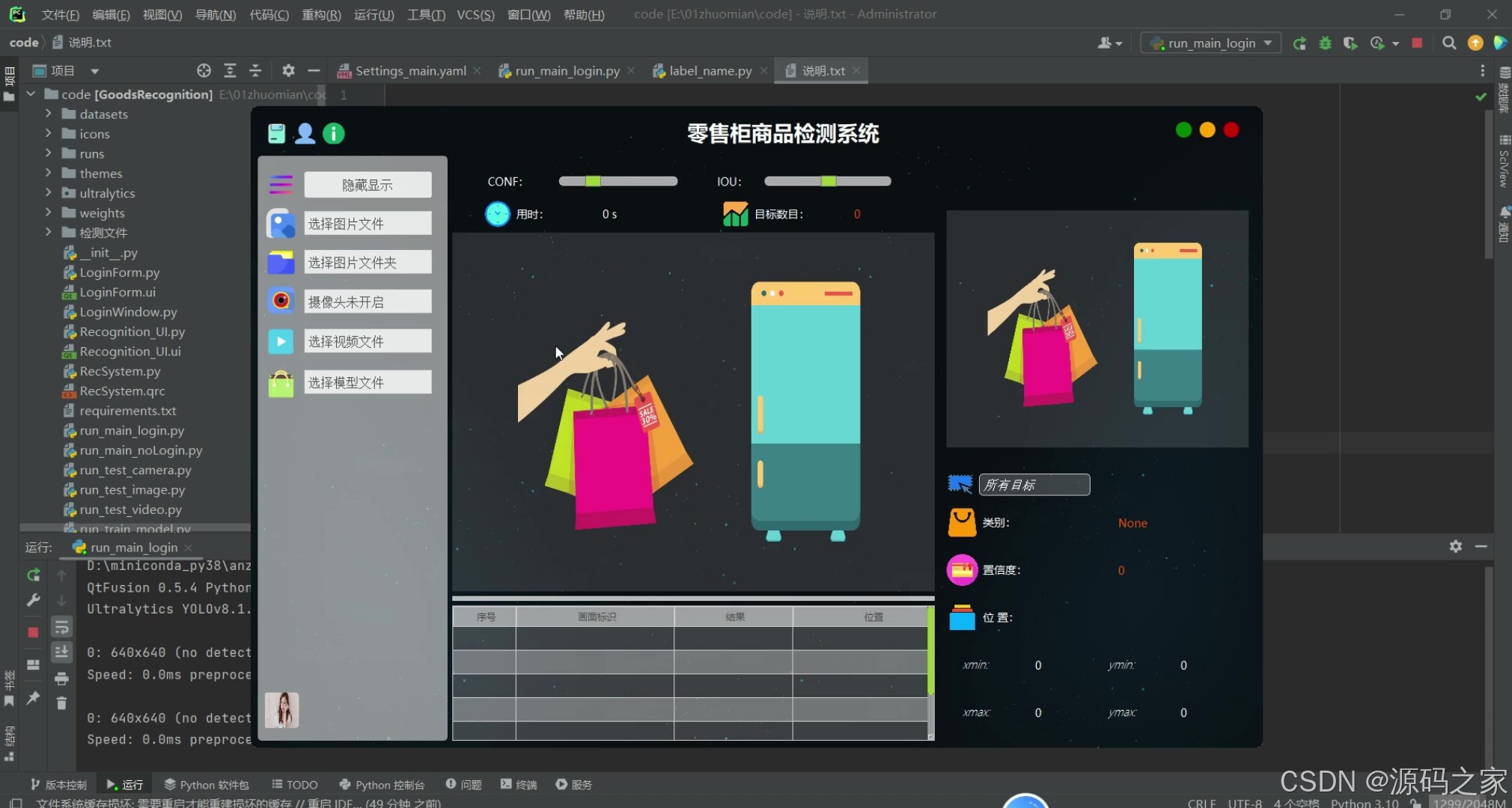1512x808 pixels.
Task: Click the 选择模型文件 button
Action: (368, 382)
